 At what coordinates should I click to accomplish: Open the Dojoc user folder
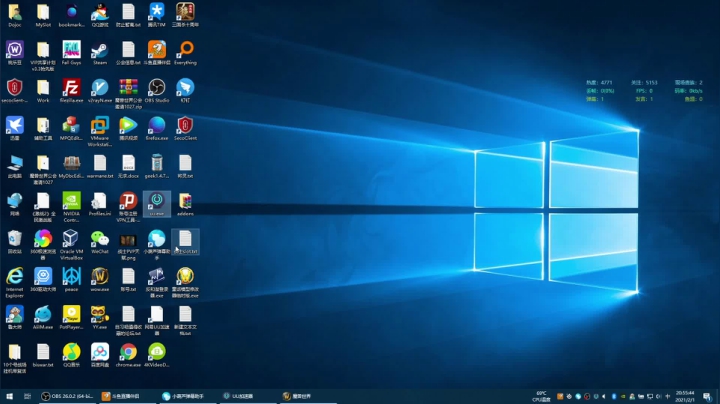click(14, 15)
